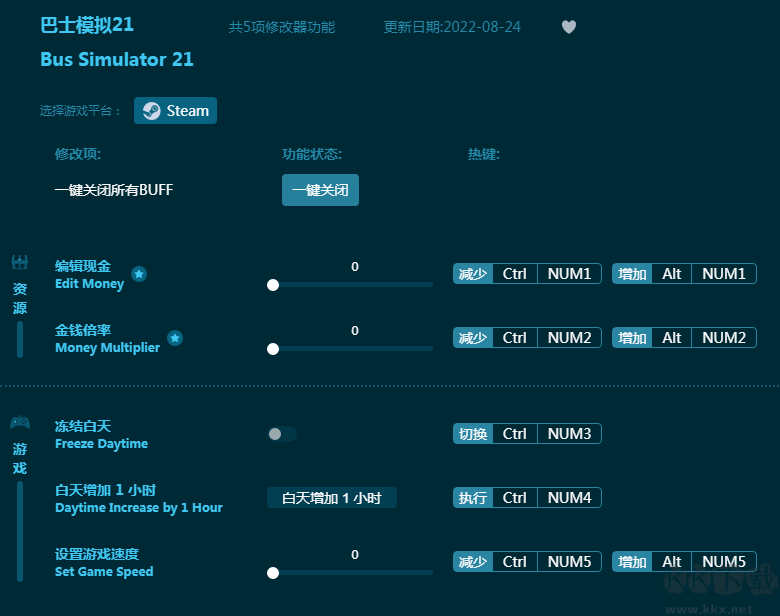780x616 pixels.
Task: Click the Bus Simulator 21 title
Action: coord(116,60)
